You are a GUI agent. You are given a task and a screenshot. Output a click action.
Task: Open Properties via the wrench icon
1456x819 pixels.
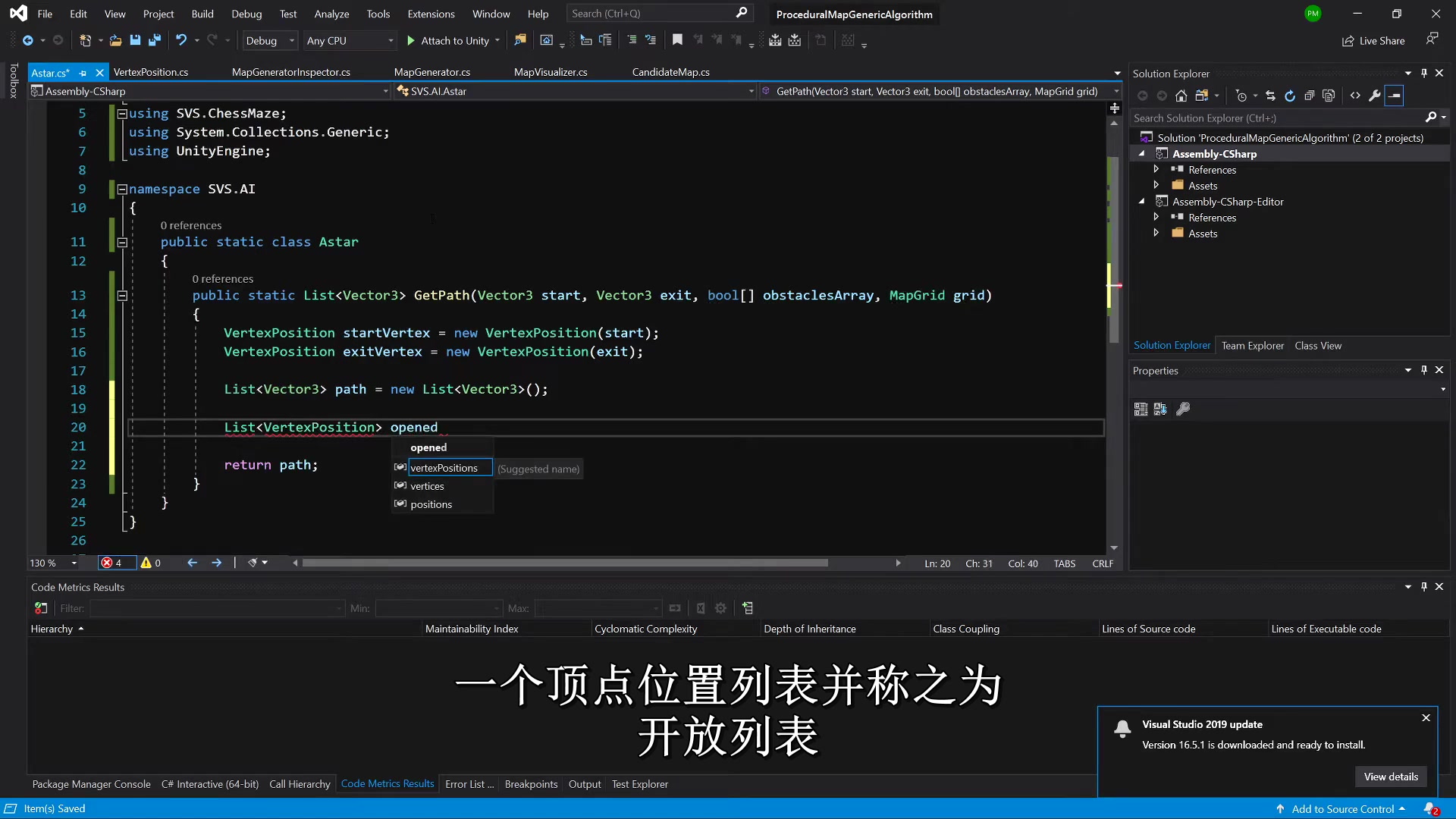point(1375,96)
